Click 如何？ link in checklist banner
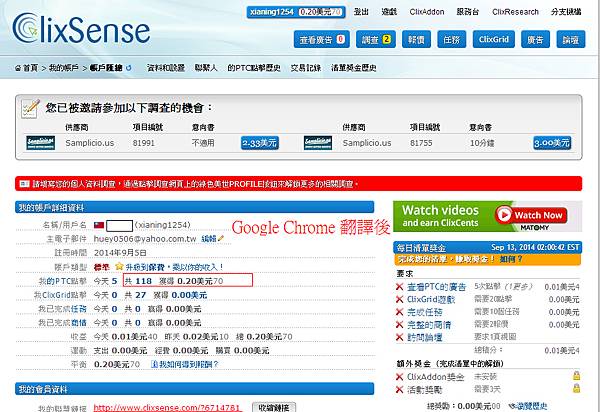This screenshot has height=412, width=600. pyautogui.click(x=511, y=259)
